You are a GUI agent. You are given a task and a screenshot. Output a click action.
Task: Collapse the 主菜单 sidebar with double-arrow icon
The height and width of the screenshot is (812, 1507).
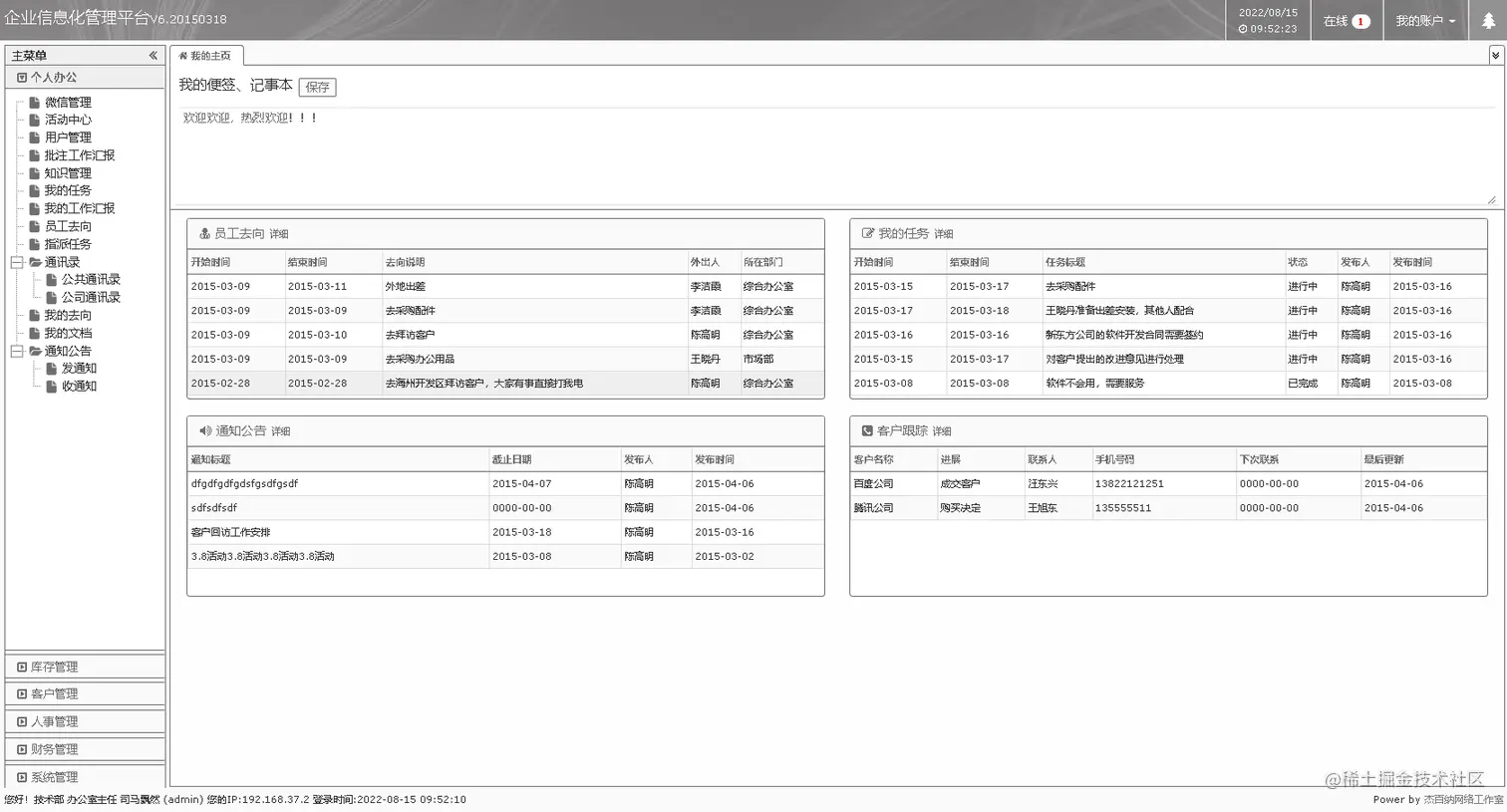tap(152, 56)
